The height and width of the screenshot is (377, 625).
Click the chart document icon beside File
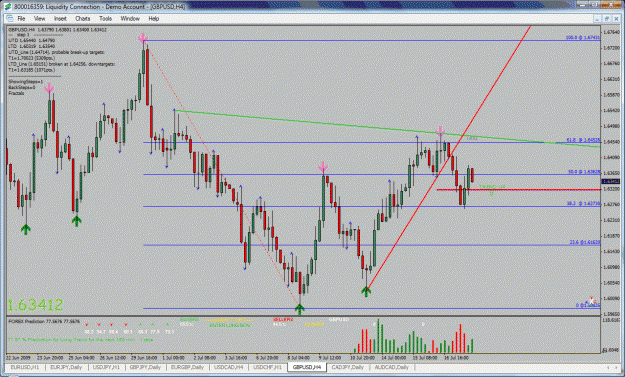(x=10, y=18)
